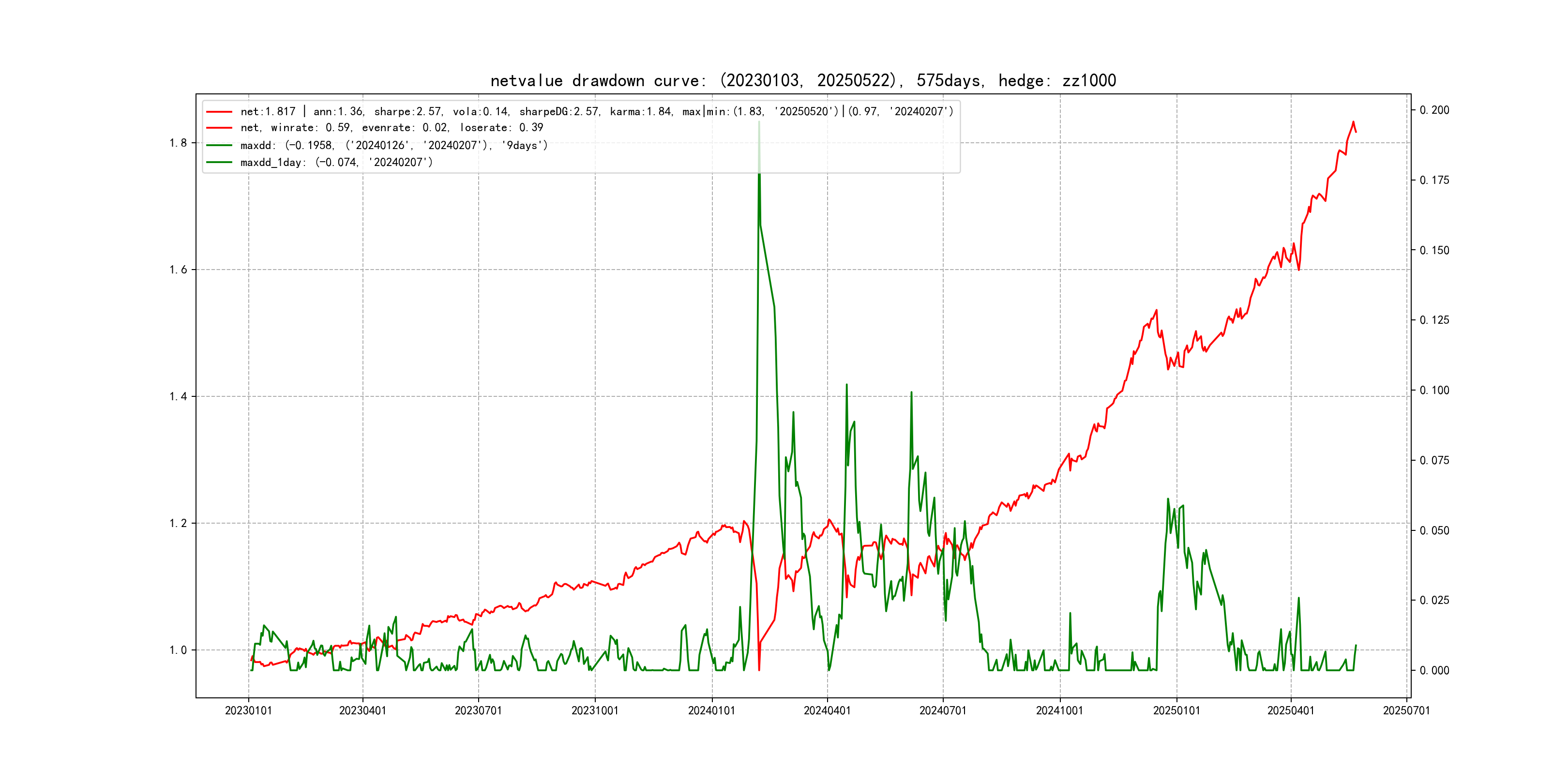Screen dimensions: 1568x784
Task: Click the green swatch of the maxdd legend entry
Action: pyautogui.click(x=219, y=146)
